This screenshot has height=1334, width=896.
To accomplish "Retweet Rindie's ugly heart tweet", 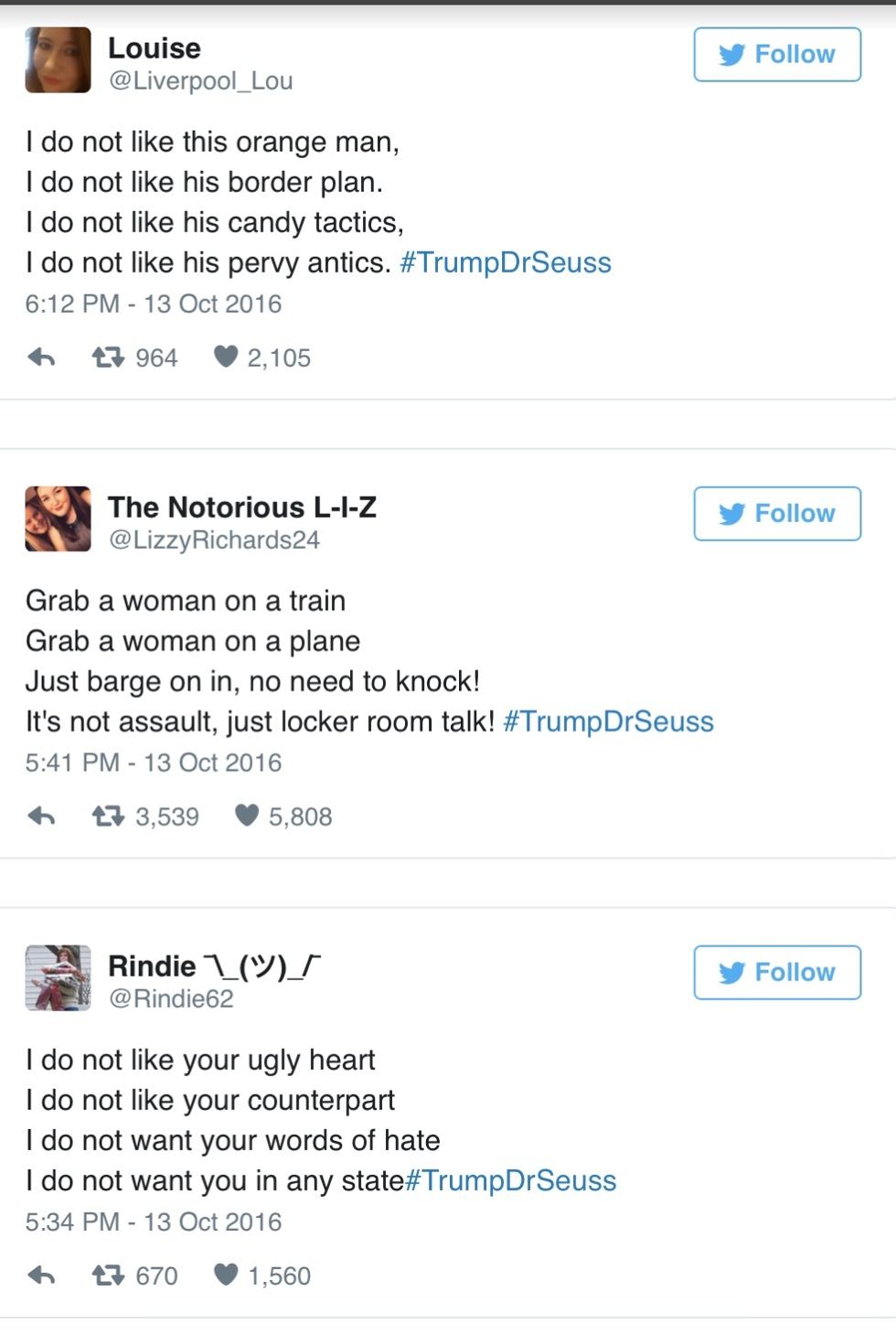I will pyautogui.click(x=108, y=1275).
